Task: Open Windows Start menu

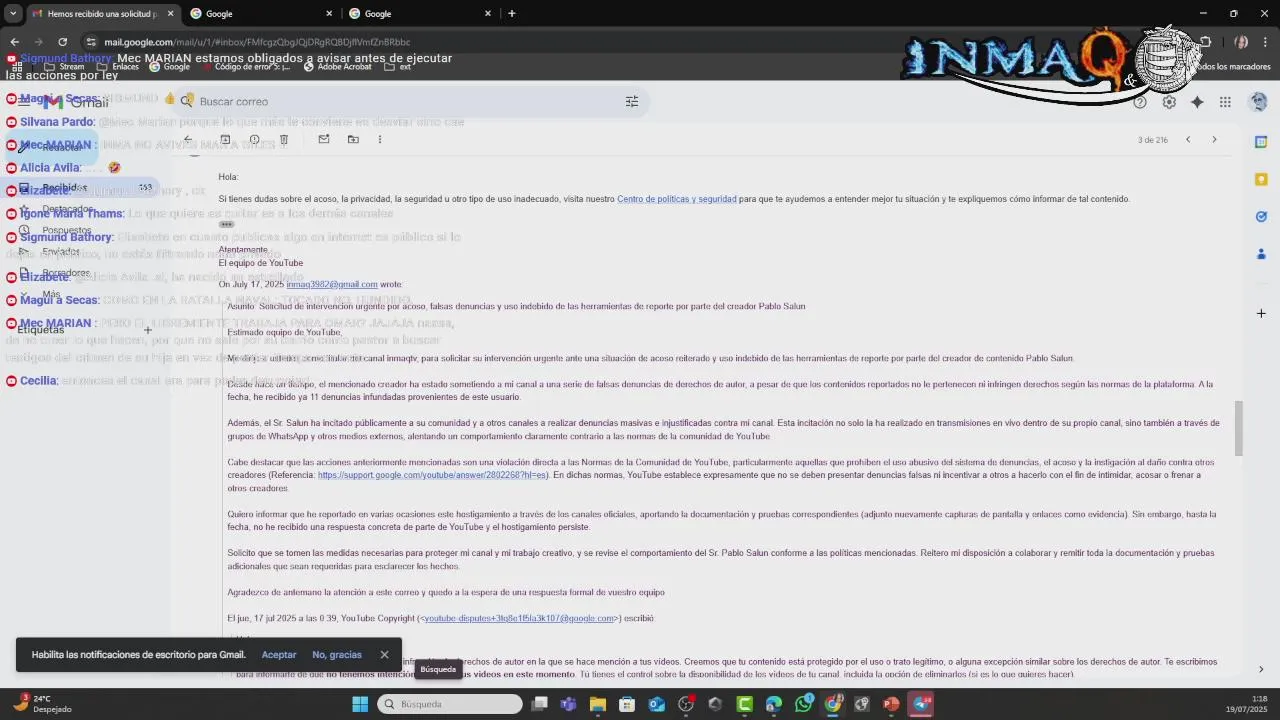Action: pyautogui.click(x=360, y=704)
